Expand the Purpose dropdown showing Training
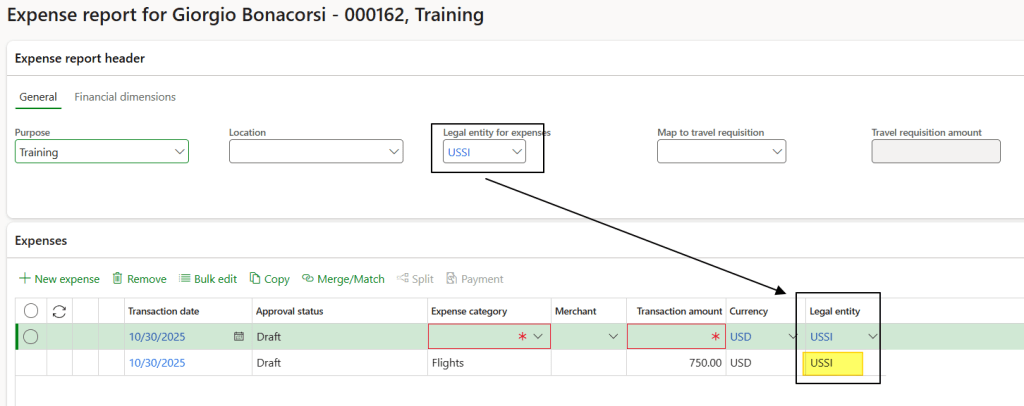 click(x=180, y=152)
